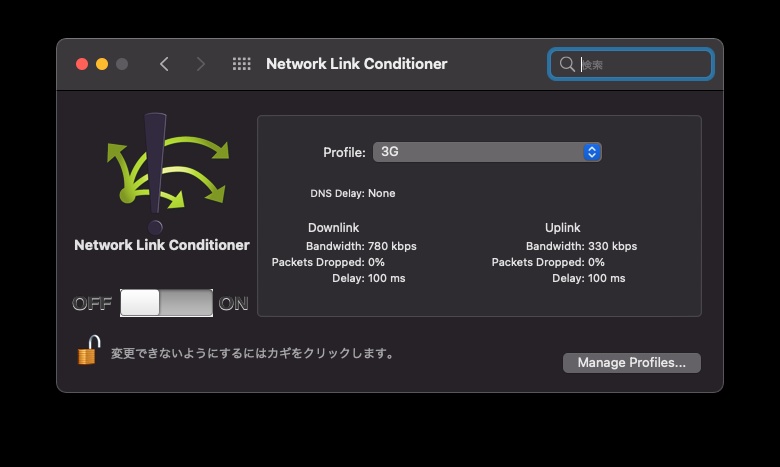Focus the search field in toolbar
The image size is (780, 467).
click(x=631, y=64)
